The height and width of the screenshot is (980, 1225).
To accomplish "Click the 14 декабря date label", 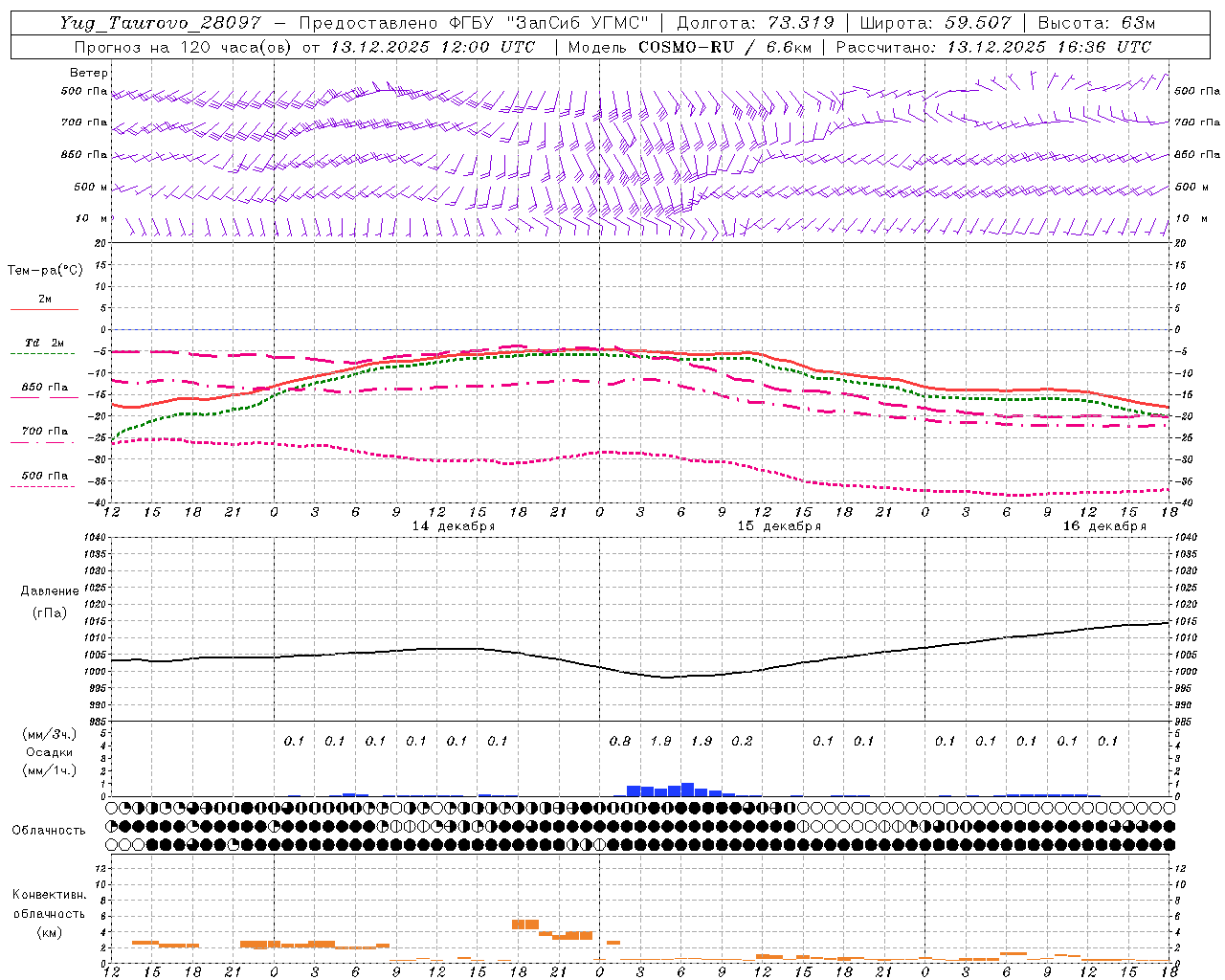I will tap(454, 526).
